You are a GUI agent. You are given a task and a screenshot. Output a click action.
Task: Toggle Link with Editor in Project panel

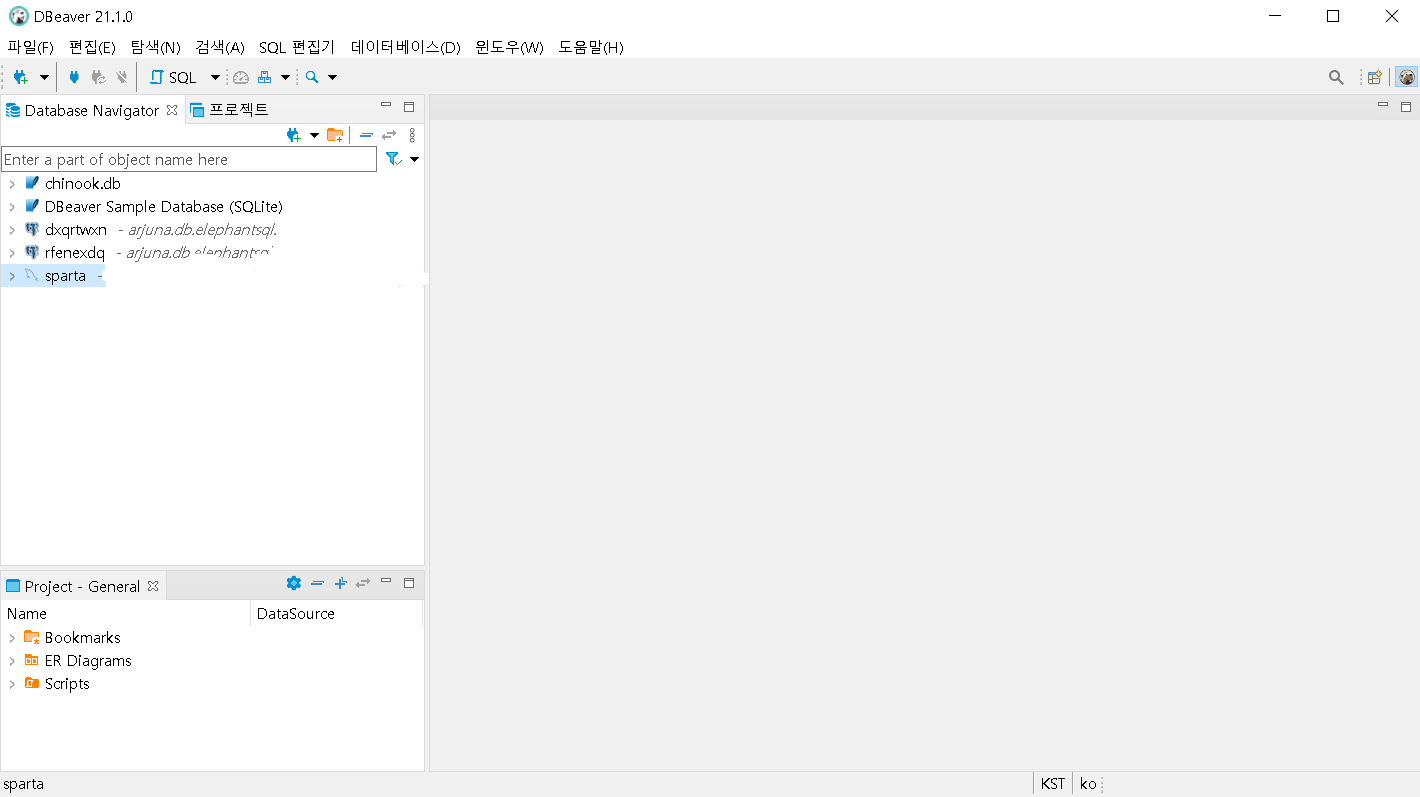pos(363,583)
